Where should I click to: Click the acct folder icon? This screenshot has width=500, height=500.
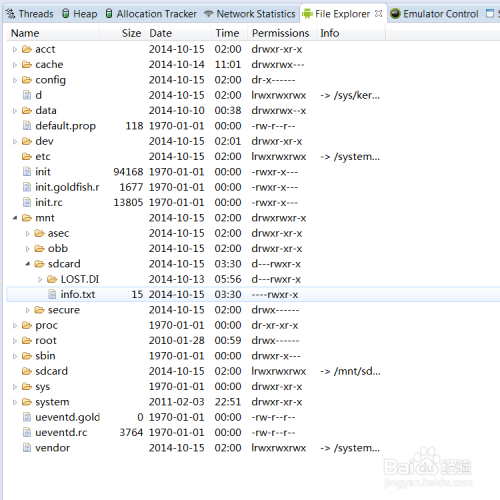(27, 49)
